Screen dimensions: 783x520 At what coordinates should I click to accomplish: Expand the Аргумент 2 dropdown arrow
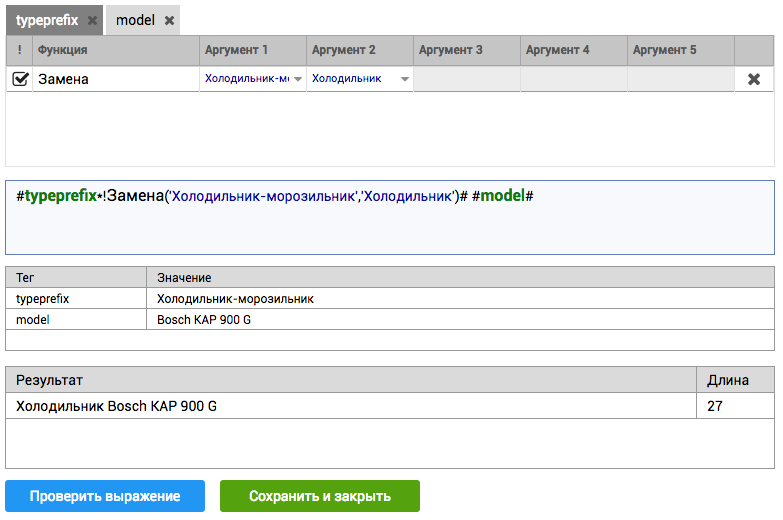(404, 79)
